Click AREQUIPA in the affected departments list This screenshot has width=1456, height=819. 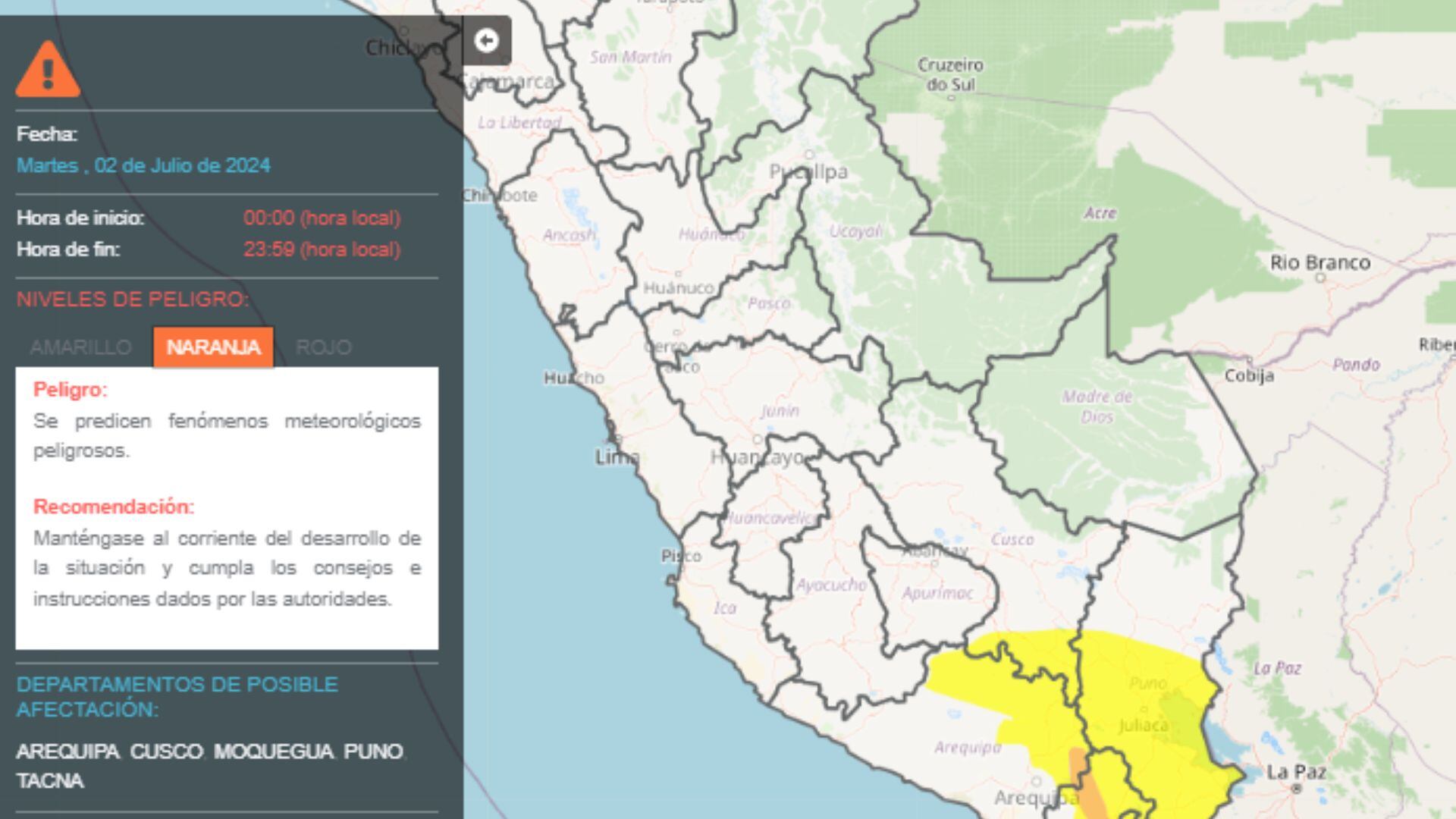[68, 752]
